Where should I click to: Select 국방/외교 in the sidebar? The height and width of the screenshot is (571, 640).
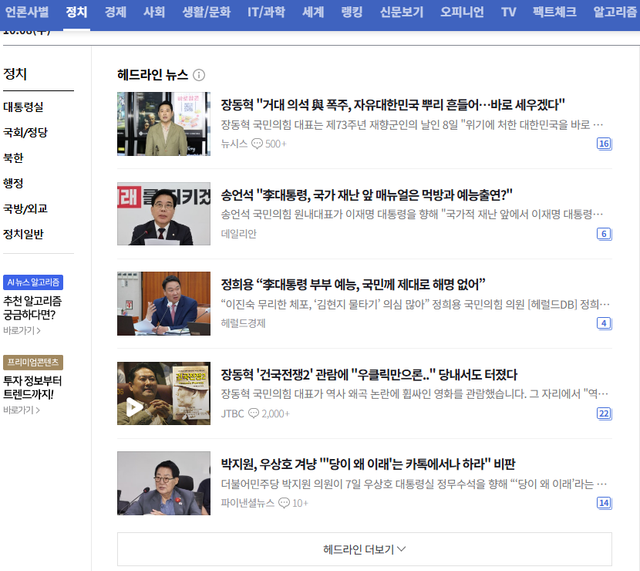click(x=25, y=209)
